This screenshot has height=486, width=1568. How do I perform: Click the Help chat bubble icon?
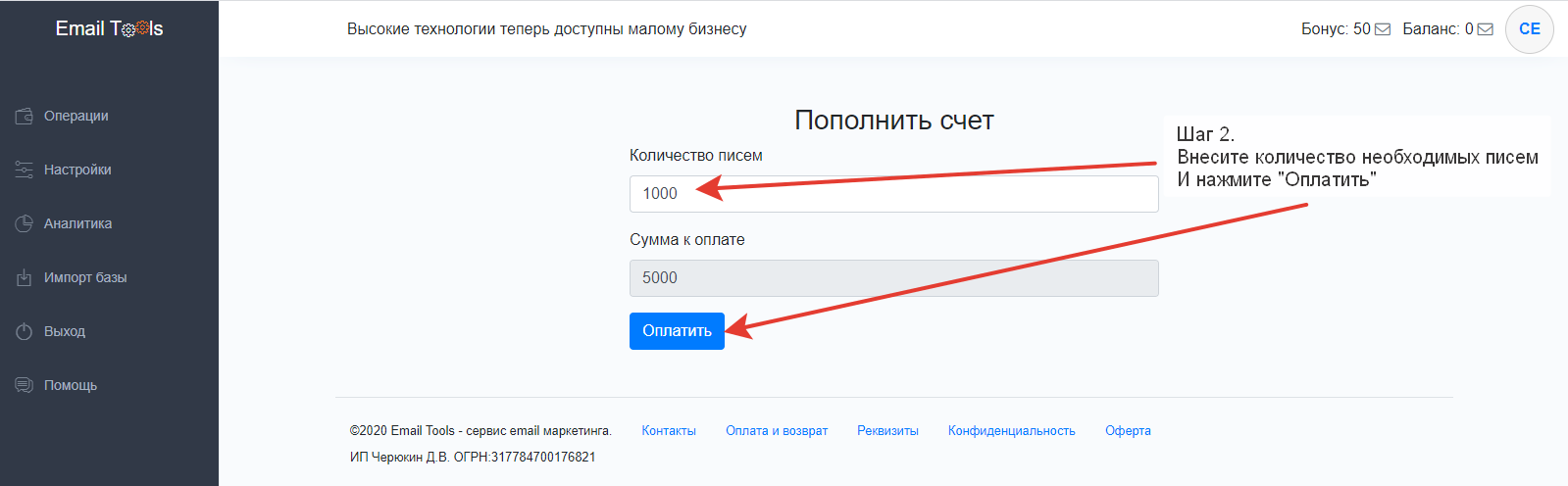tap(25, 386)
